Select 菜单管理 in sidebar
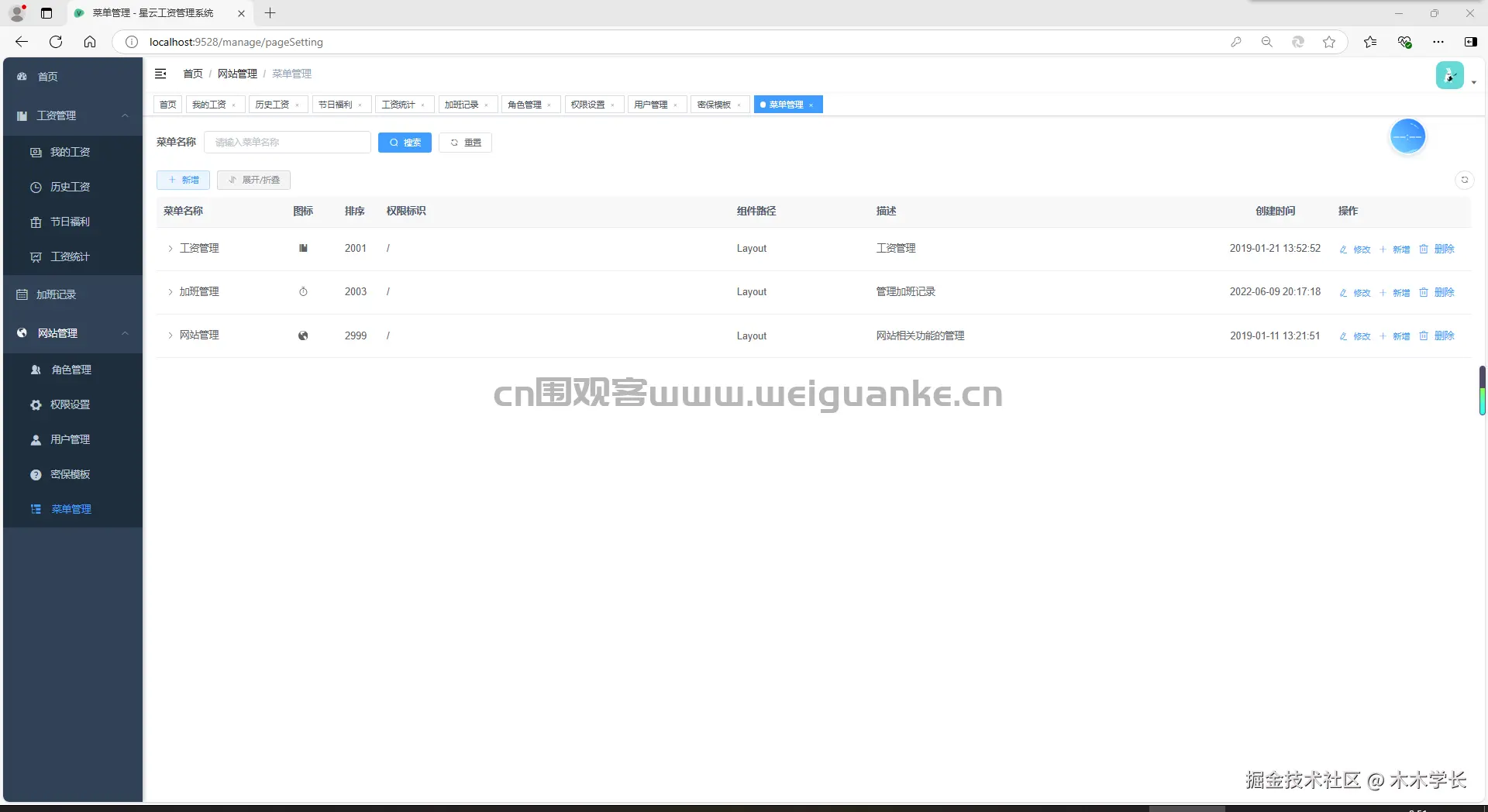This screenshot has width=1488, height=812. [x=73, y=509]
